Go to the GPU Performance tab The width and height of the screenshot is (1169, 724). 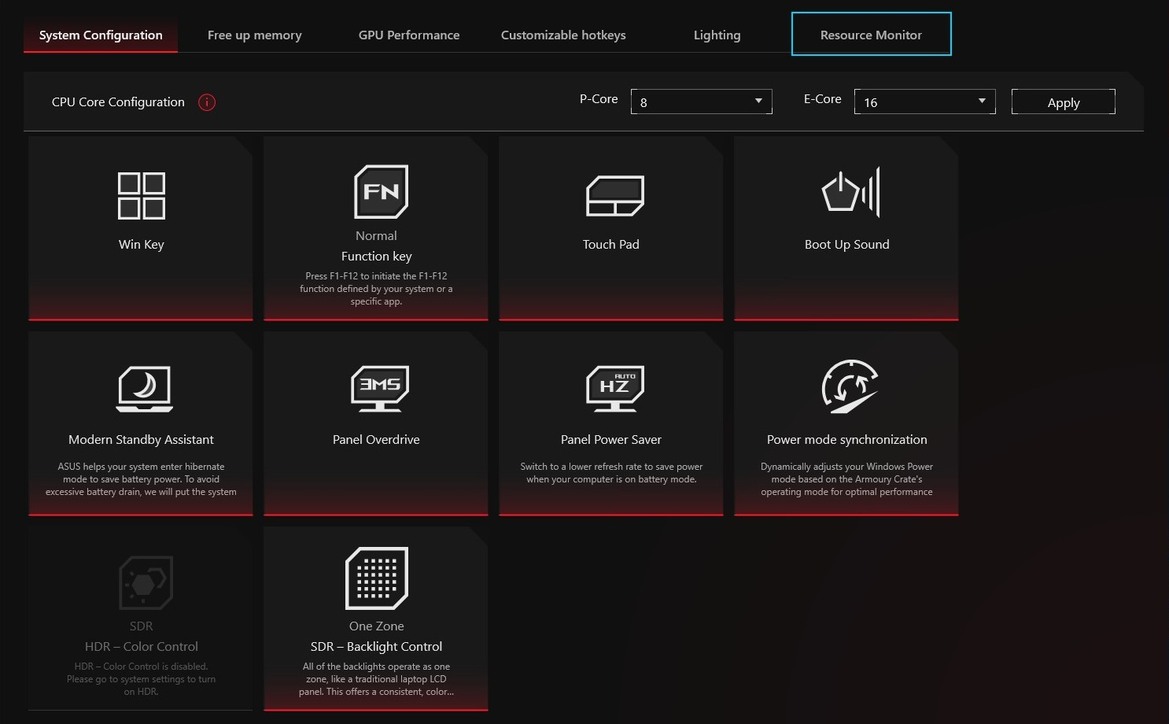(409, 35)
